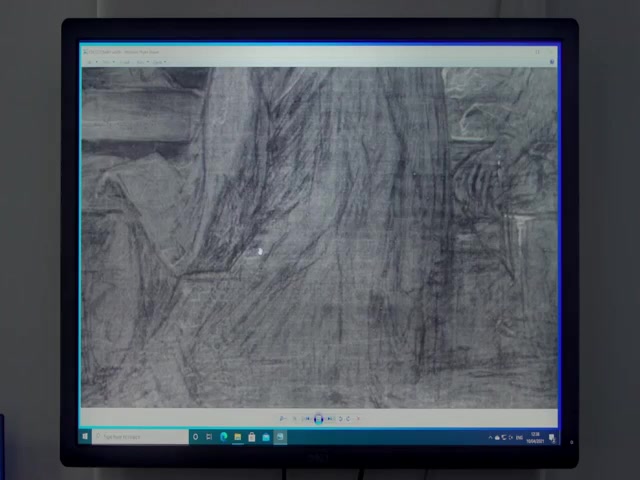Viewport: 640px width, 480px height.
Task: Expand the Print menu
Action: coord(108,62)
